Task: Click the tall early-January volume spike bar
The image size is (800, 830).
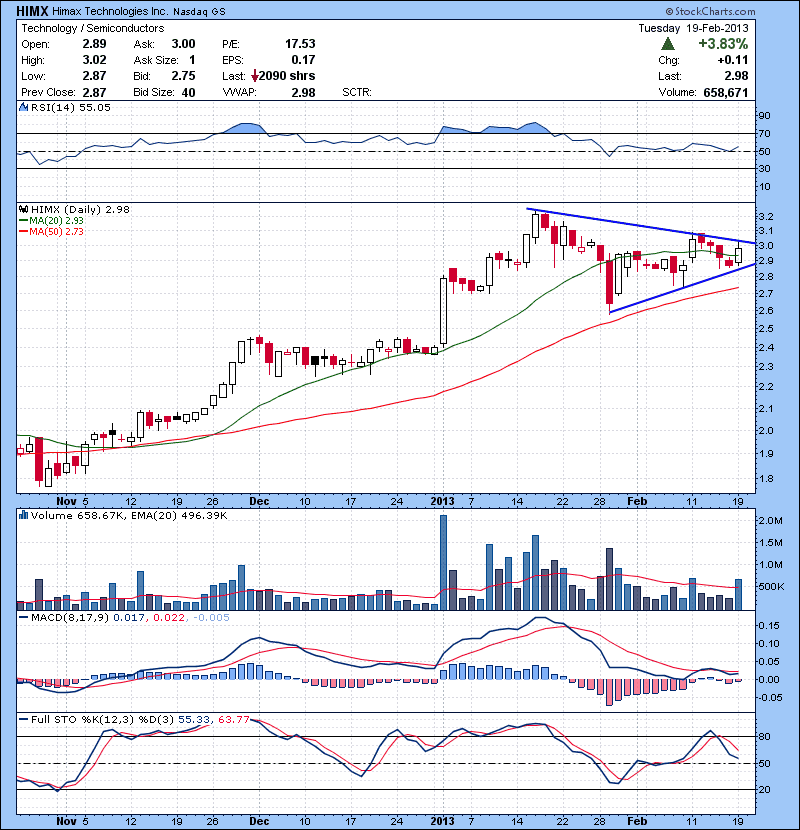Action: coord(444,563)
